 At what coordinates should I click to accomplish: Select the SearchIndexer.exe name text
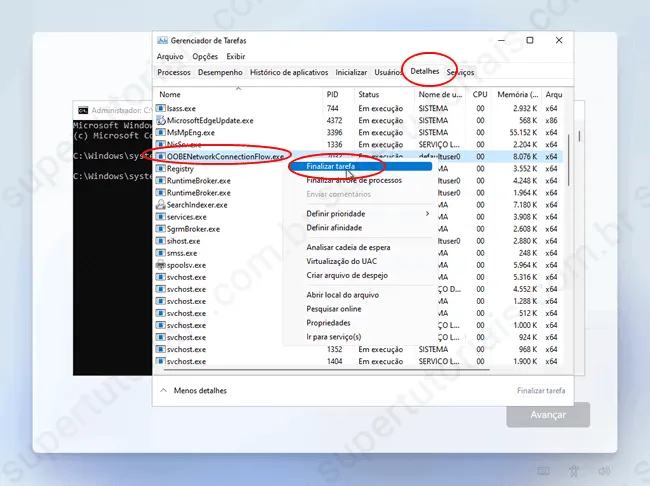[x=197, y=204]
